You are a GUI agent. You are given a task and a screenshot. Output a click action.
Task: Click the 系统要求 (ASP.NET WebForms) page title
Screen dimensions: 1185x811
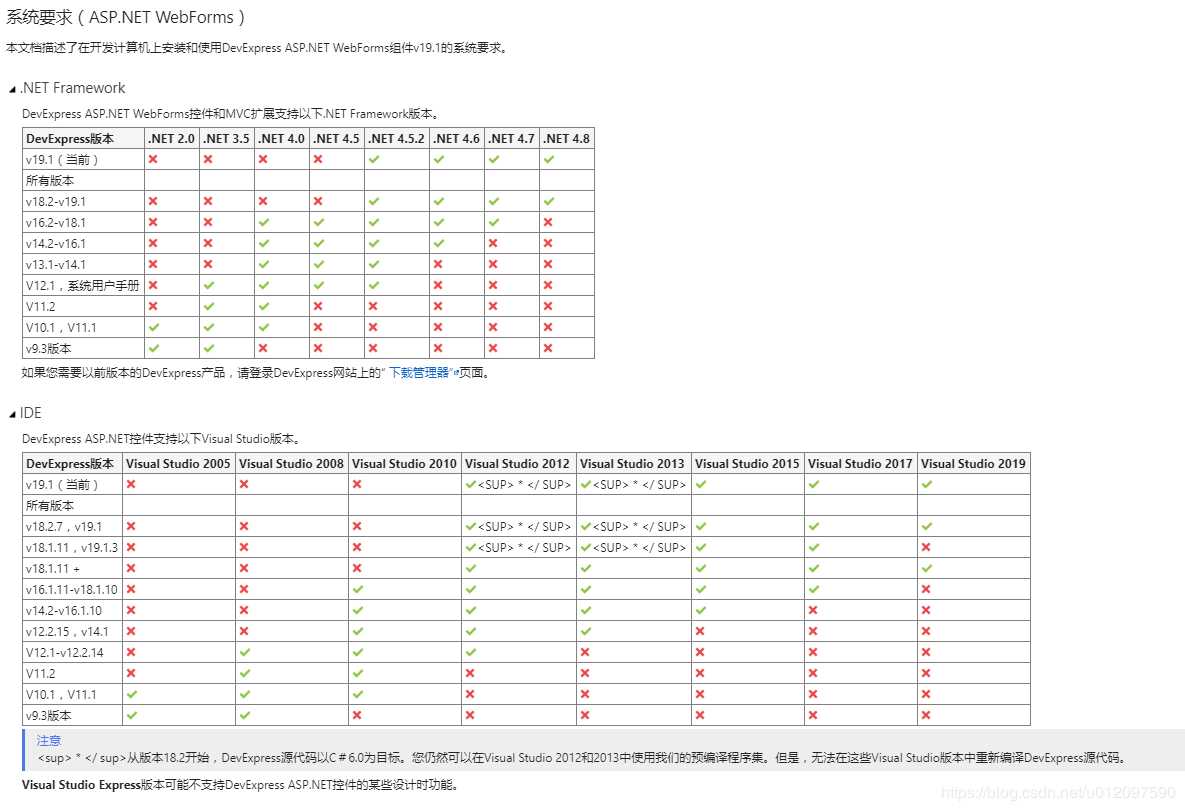pos(125,18)
